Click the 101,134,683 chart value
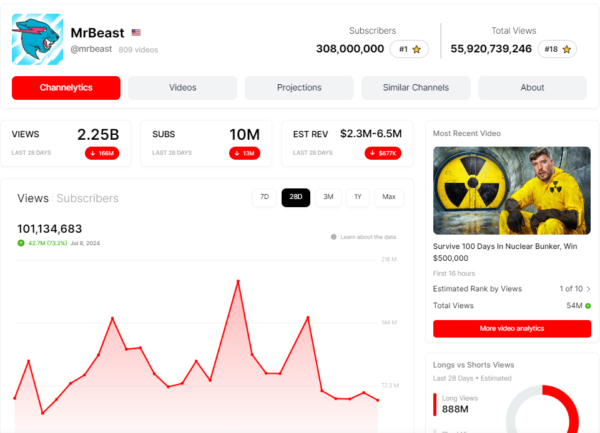Image resolution: width=600 pixels, height=433 pixels. click(50, 229)
